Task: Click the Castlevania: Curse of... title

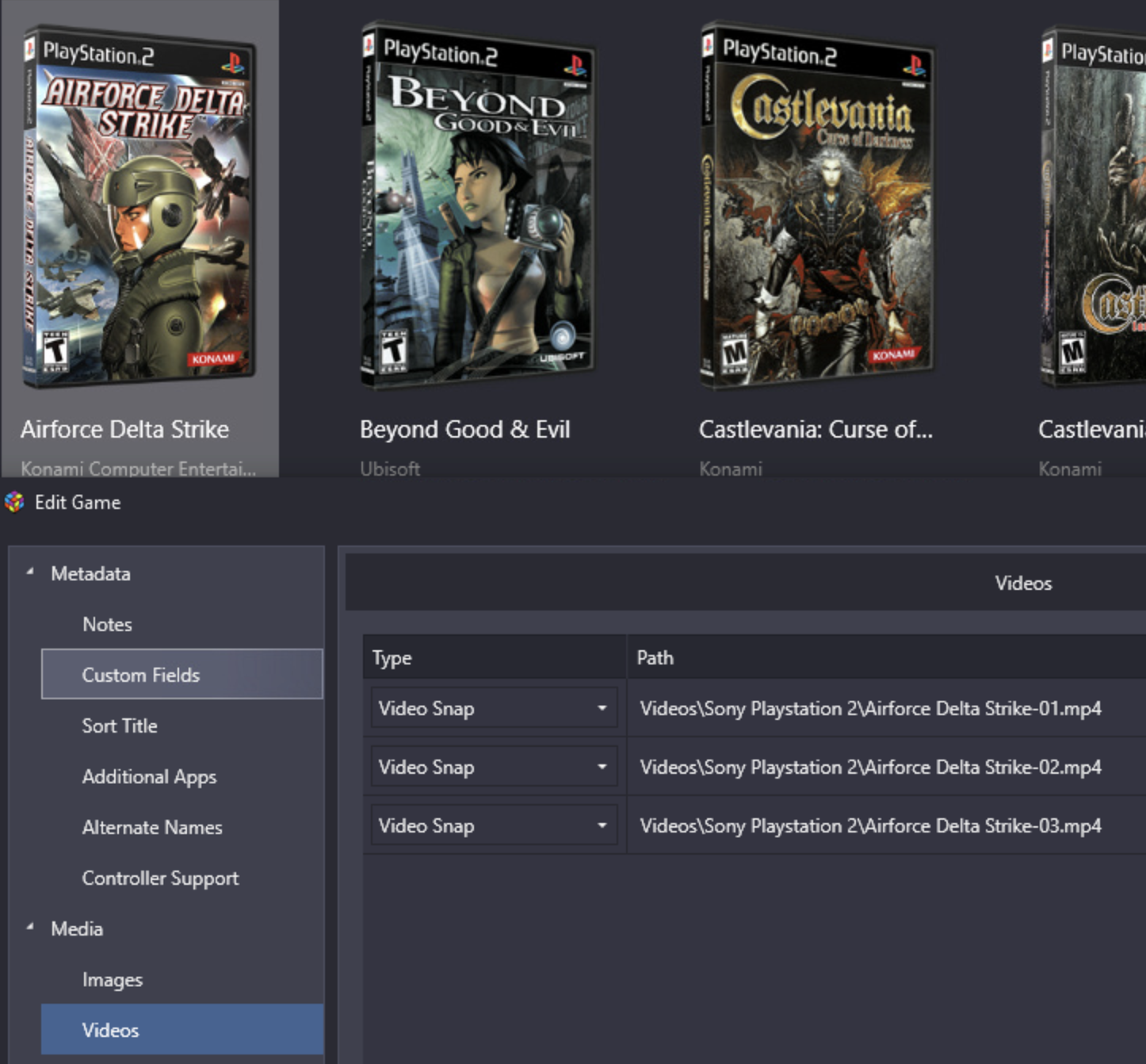Action: coord(816,429)
